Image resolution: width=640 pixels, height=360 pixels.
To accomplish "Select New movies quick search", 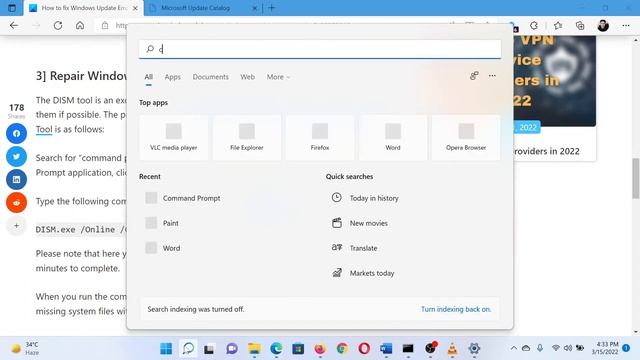I will pyautogui.click(x=360, y=223).
